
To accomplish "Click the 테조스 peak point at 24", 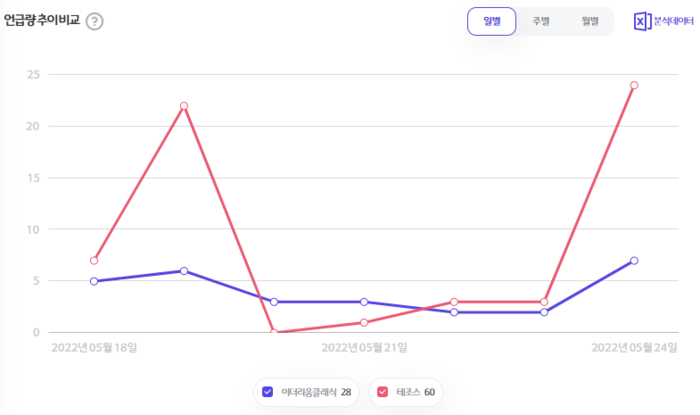I will click(634, 85).
